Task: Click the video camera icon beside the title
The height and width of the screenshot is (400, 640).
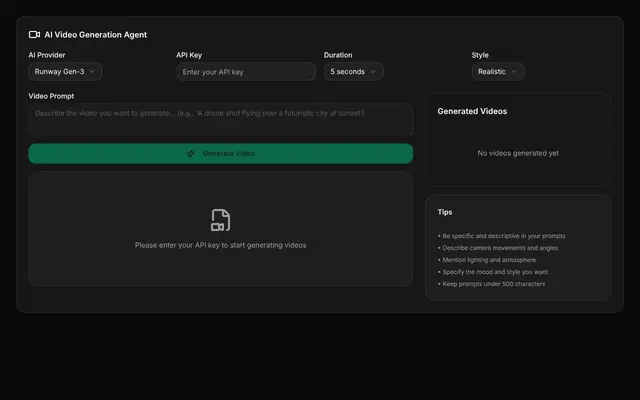Action: pos(34,35)
